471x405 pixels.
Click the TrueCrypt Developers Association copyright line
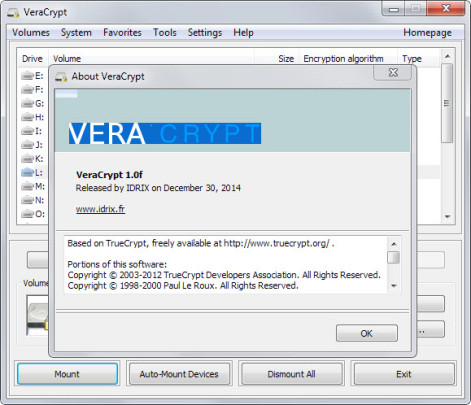tap(224, 275)
